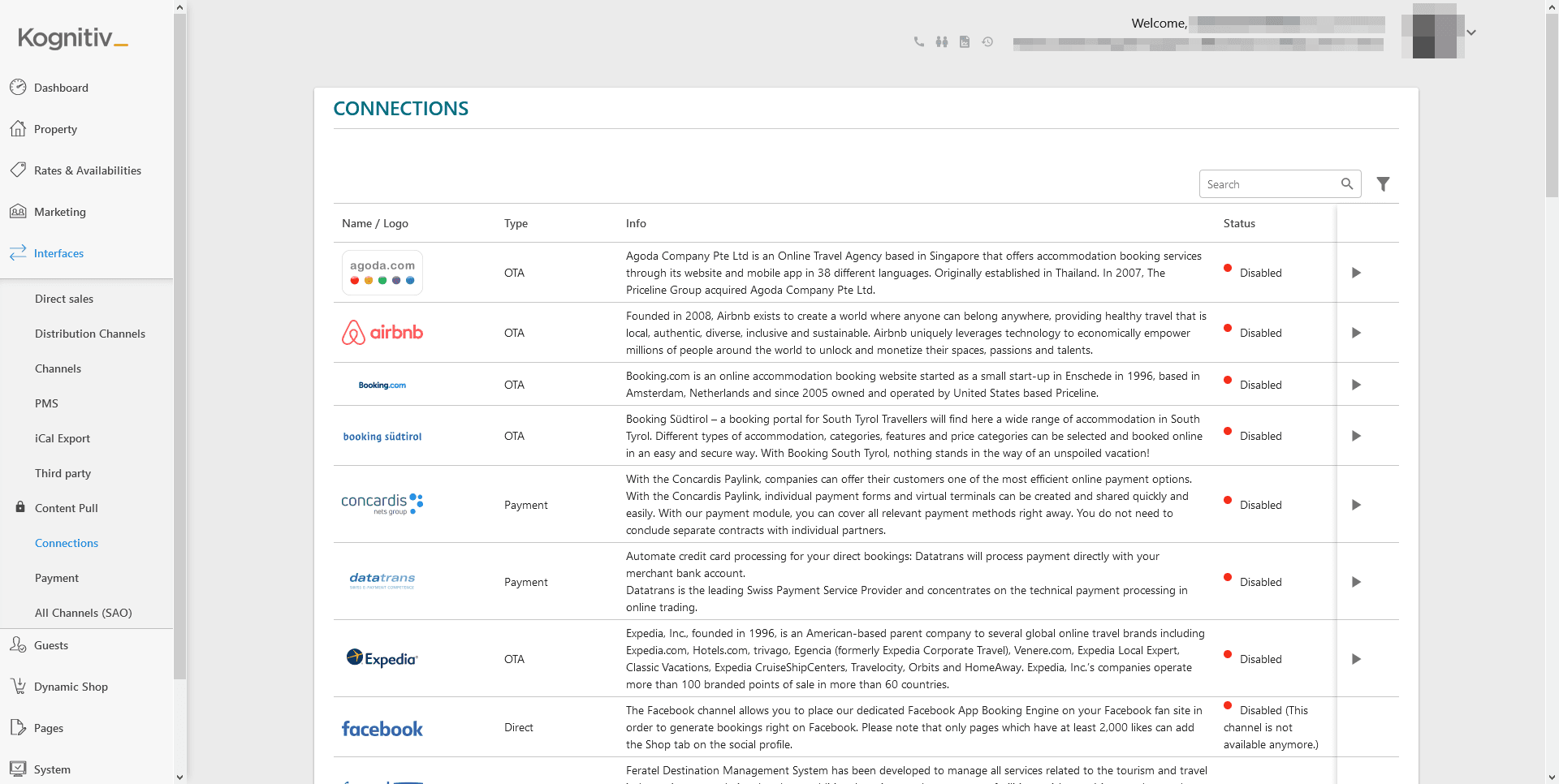
Task: Click the Rates & Availabilities tag icon
Action: tap(18, 170)
